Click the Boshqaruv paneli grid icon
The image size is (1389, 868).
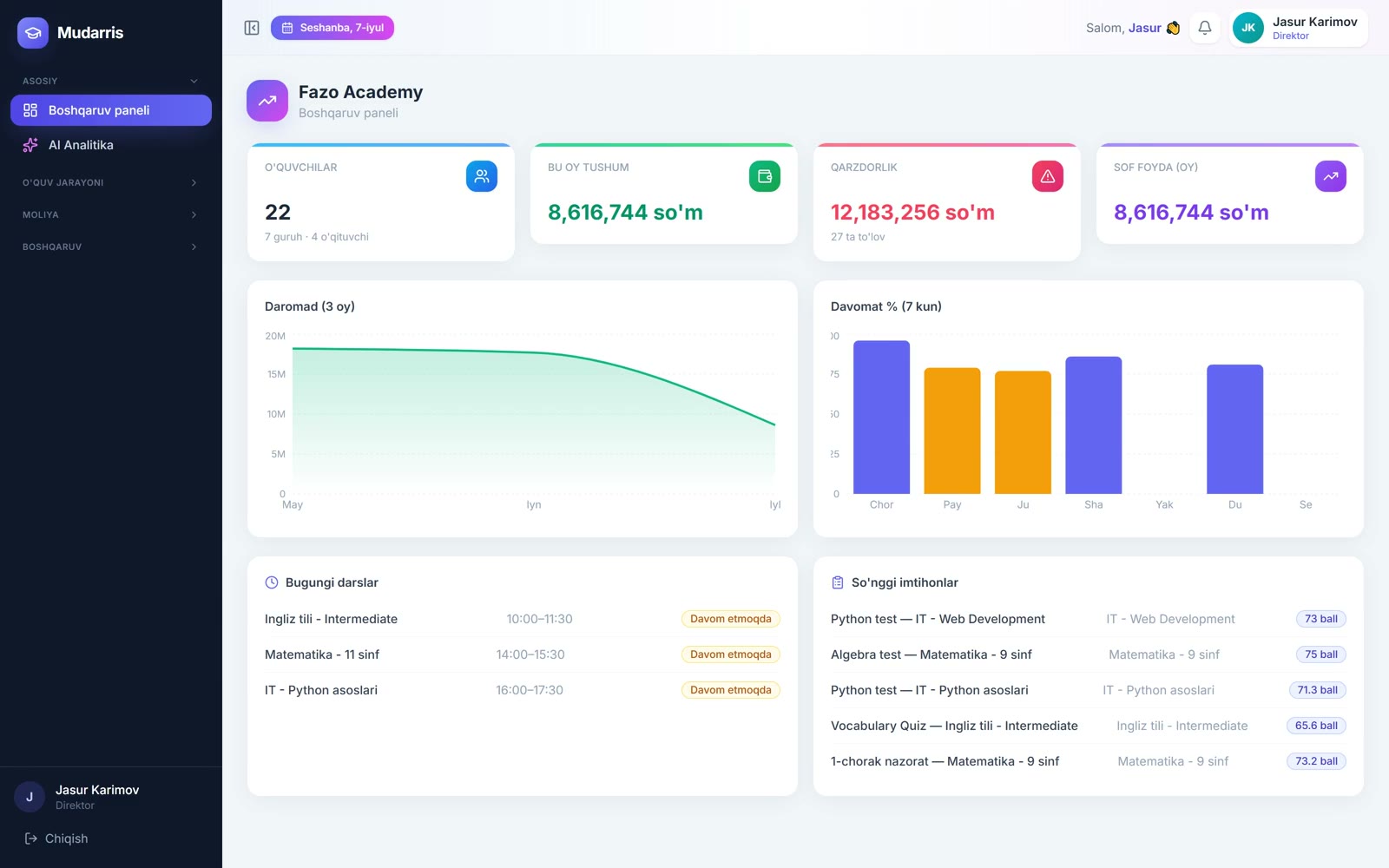30,110
